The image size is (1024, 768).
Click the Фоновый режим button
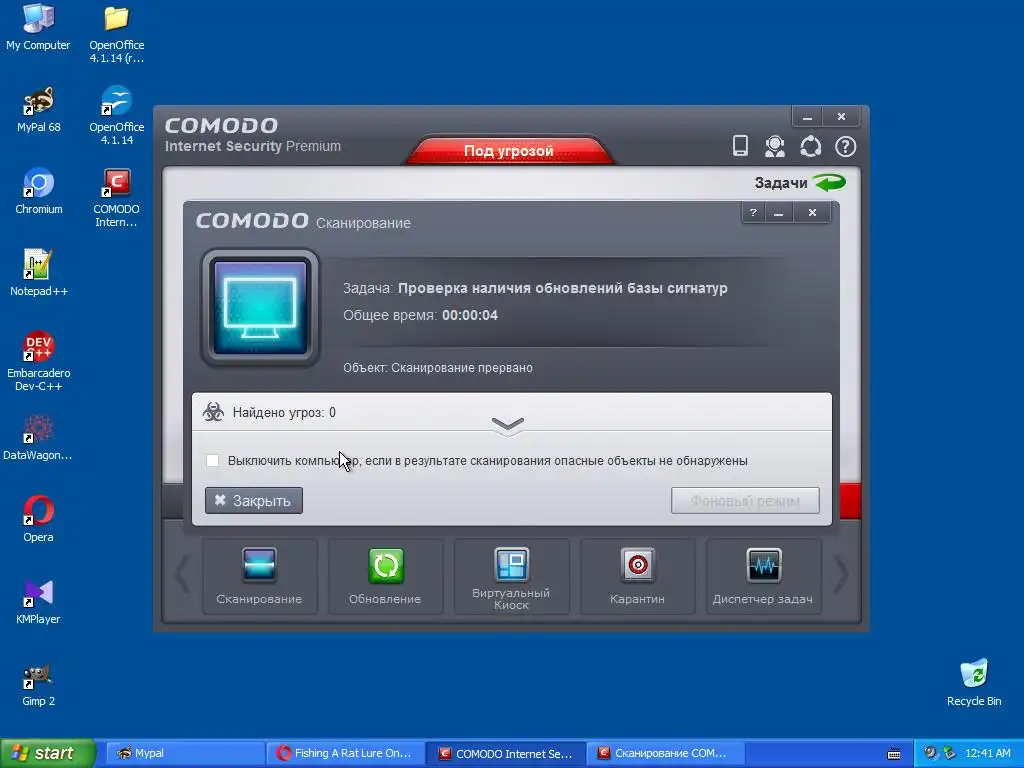pos(745,500)
